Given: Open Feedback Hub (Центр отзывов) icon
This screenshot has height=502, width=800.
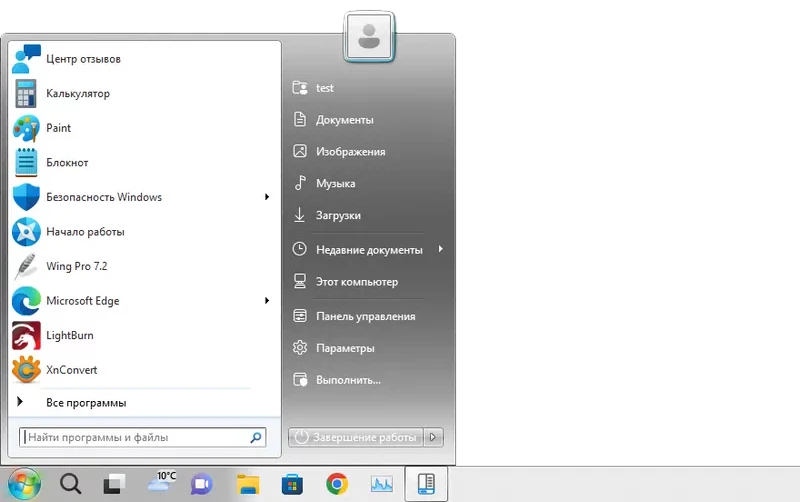Looking at the screenshot, I should click(x=26, y=59).
